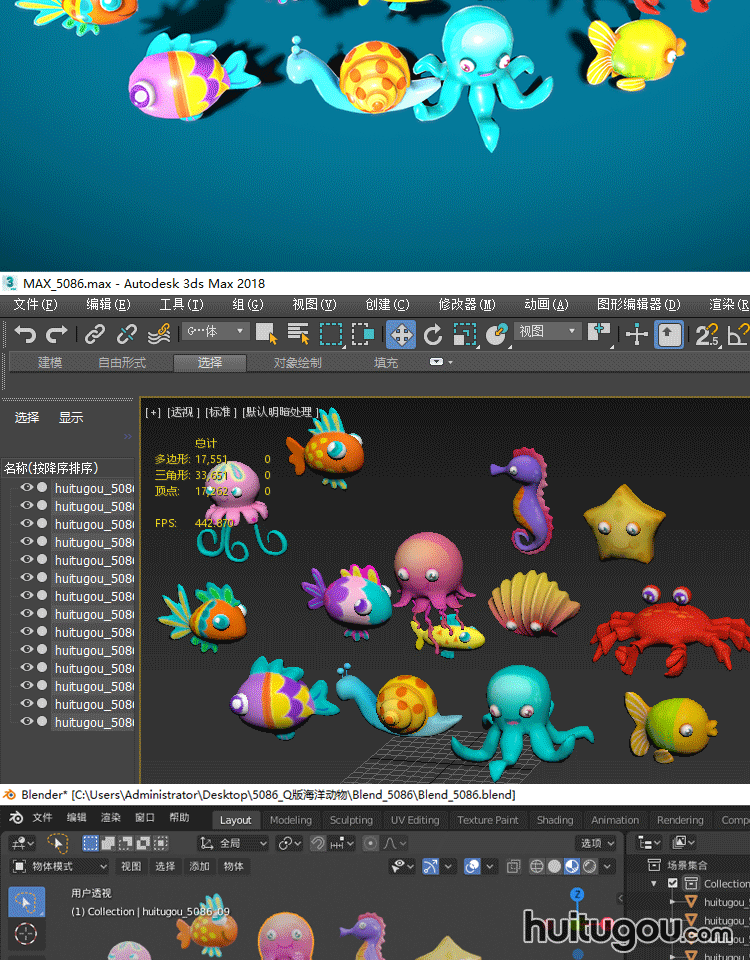Activate the Select and Move tool
750x960 pixels.
(x=401, y=334)
